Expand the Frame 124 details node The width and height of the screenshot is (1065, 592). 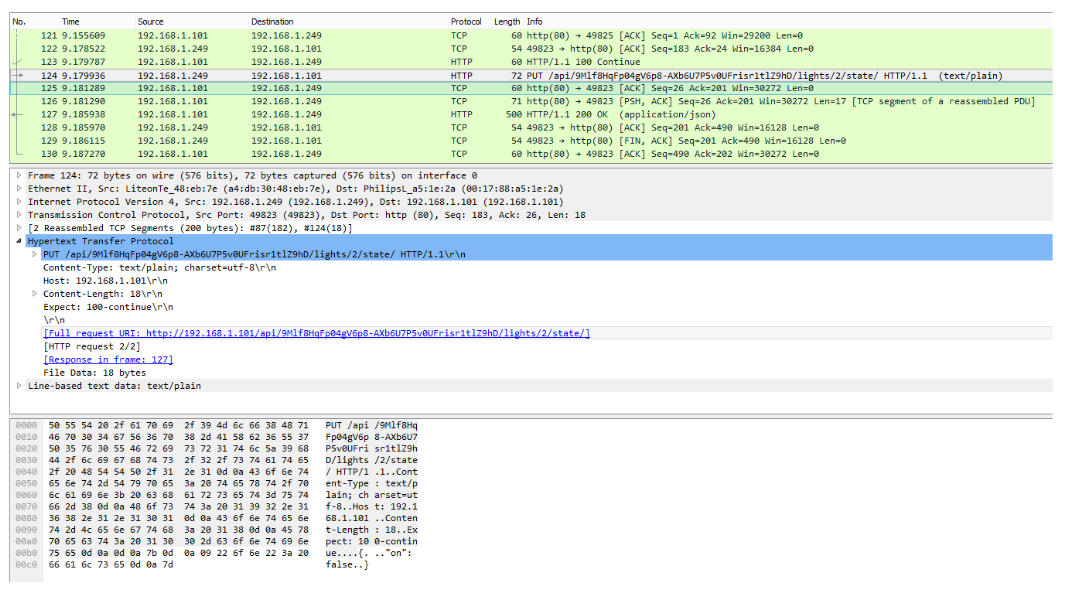click(x=19, y=175)
